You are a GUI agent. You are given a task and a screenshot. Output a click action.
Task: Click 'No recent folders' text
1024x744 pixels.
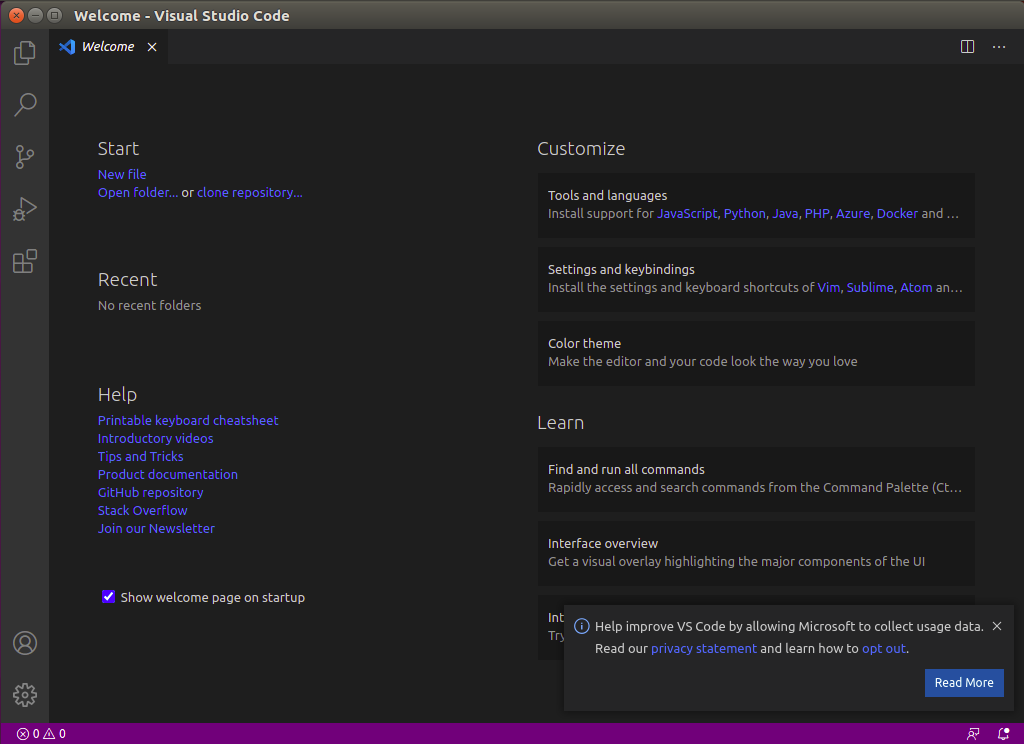150,306
